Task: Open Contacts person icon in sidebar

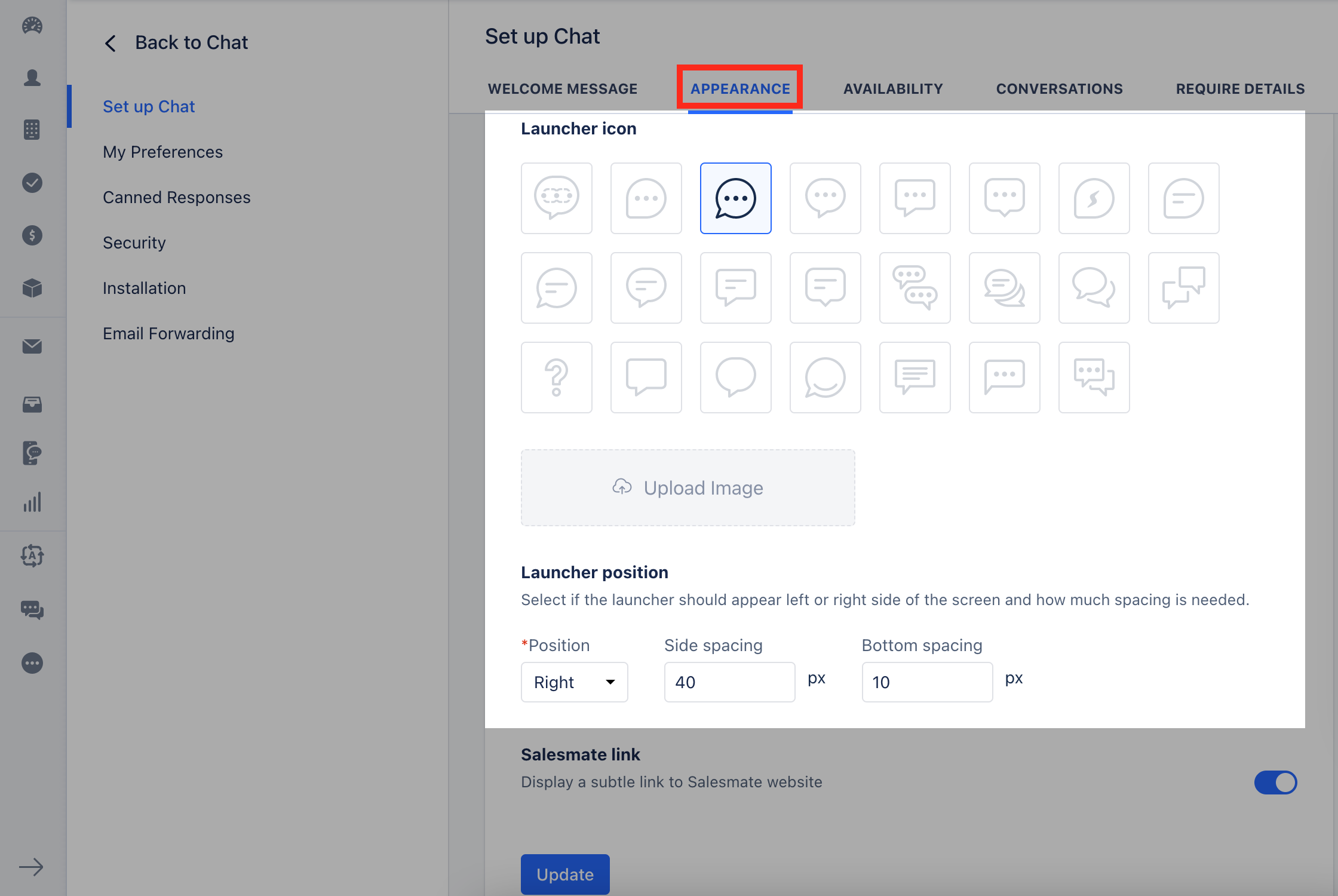Action: point(32,78)
